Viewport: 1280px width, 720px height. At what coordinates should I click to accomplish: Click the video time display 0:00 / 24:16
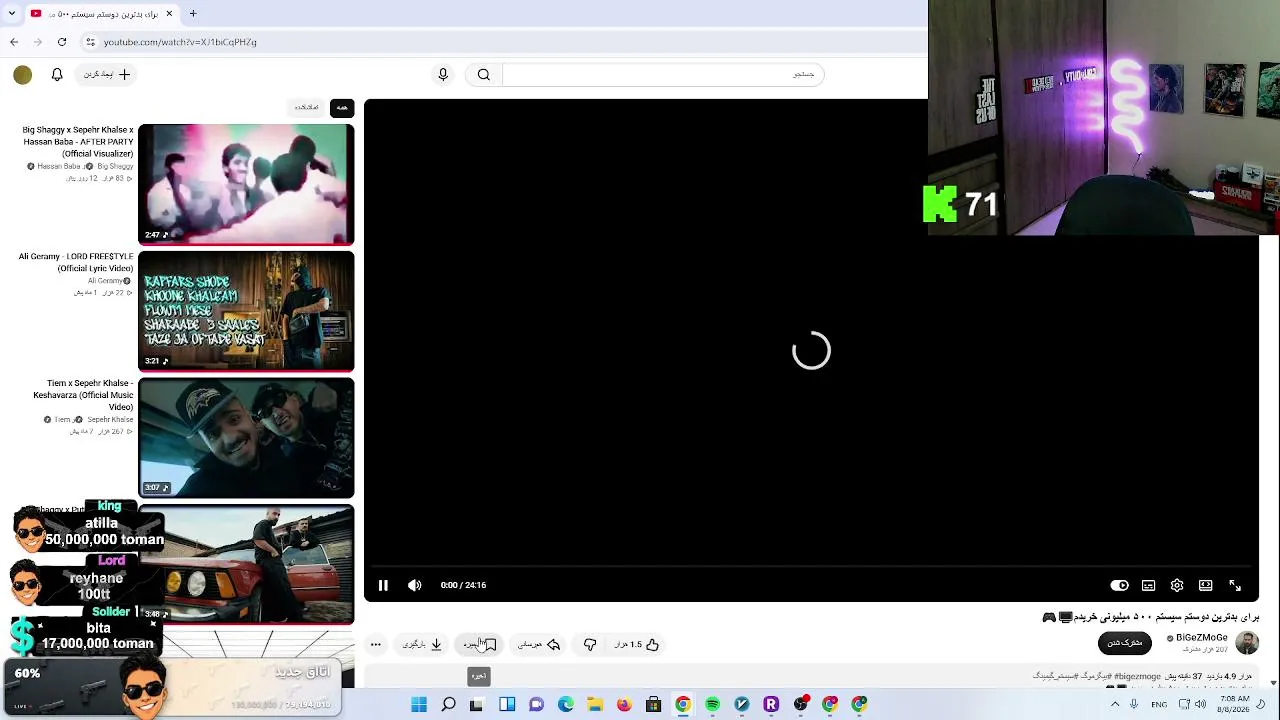pos(463,585)
